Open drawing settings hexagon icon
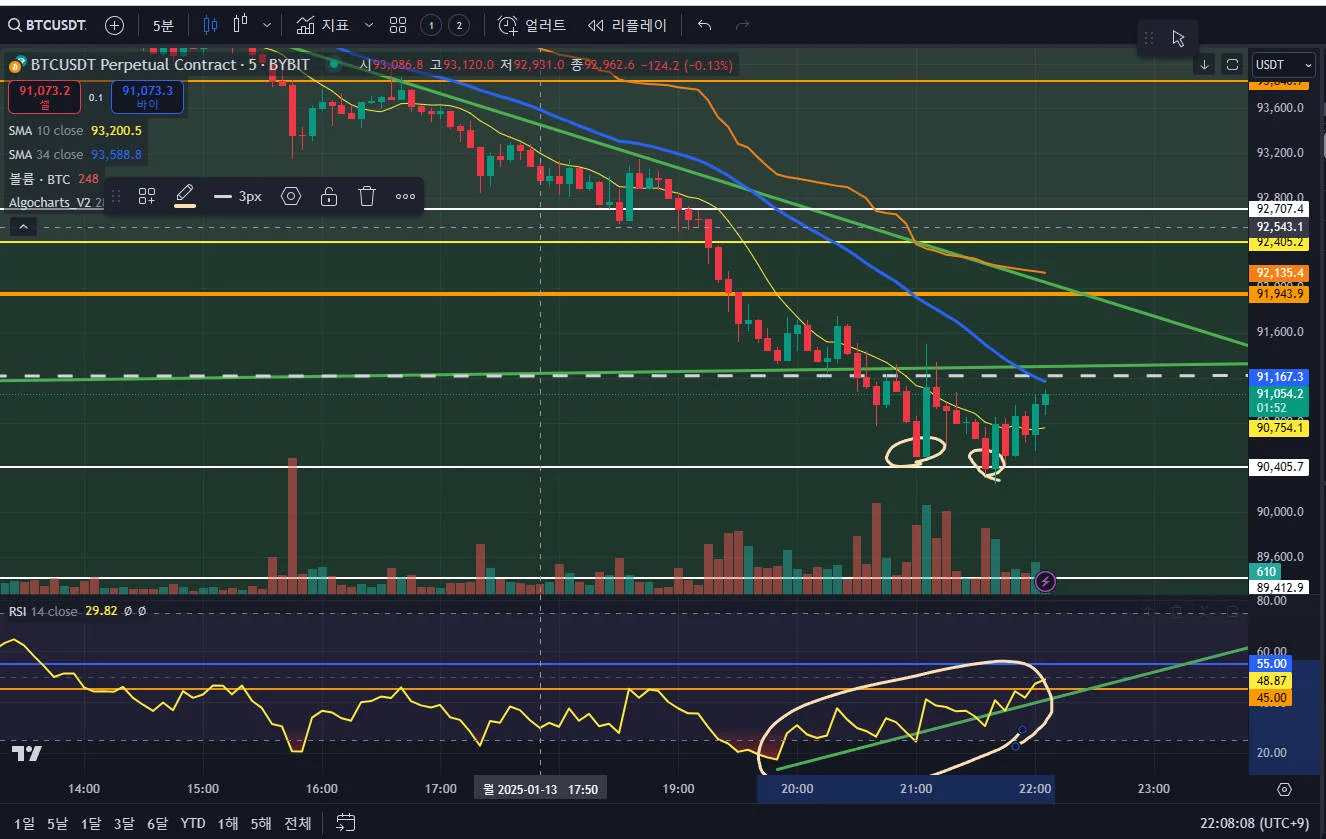 [291, 196]
